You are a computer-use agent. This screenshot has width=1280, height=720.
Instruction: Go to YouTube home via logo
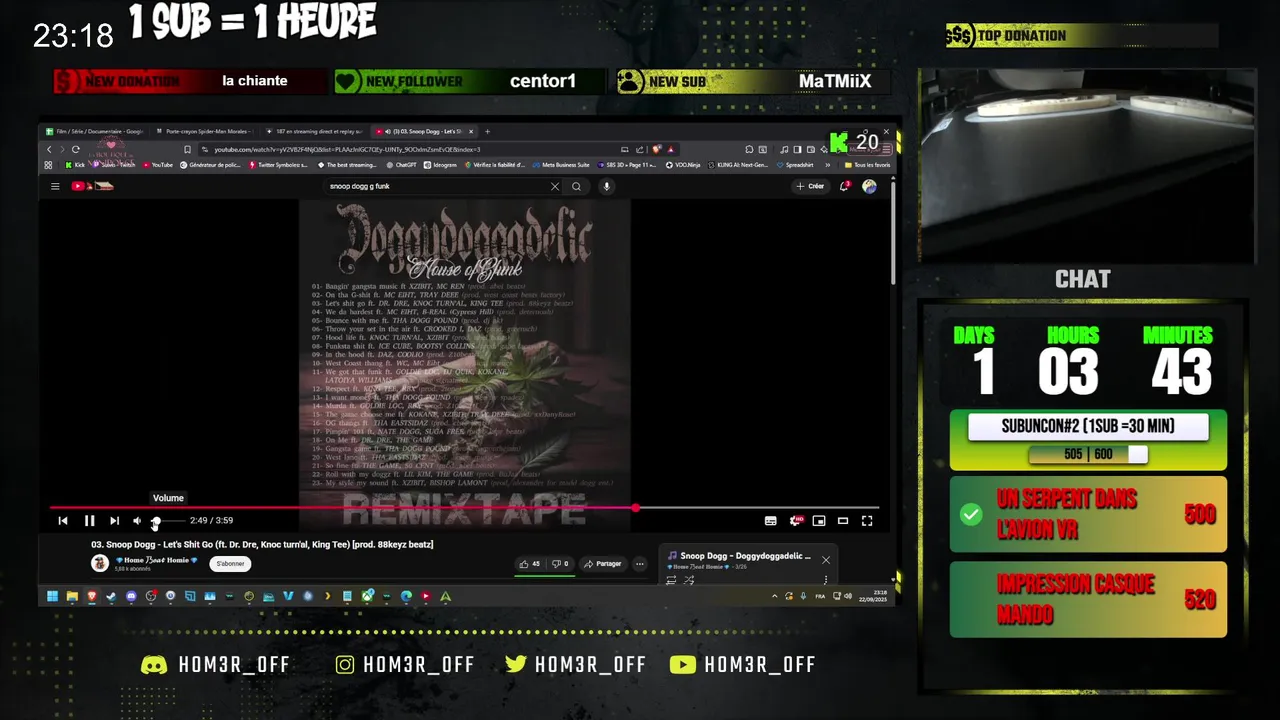click(x=92, y=186)
